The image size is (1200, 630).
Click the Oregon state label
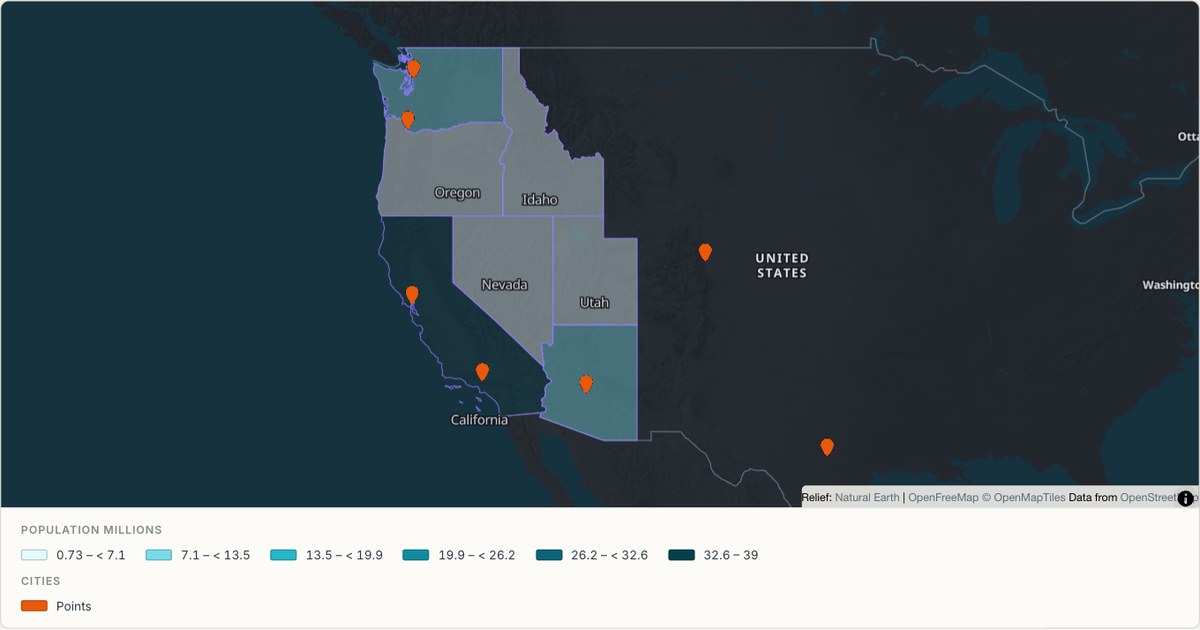tap(457, 193)
